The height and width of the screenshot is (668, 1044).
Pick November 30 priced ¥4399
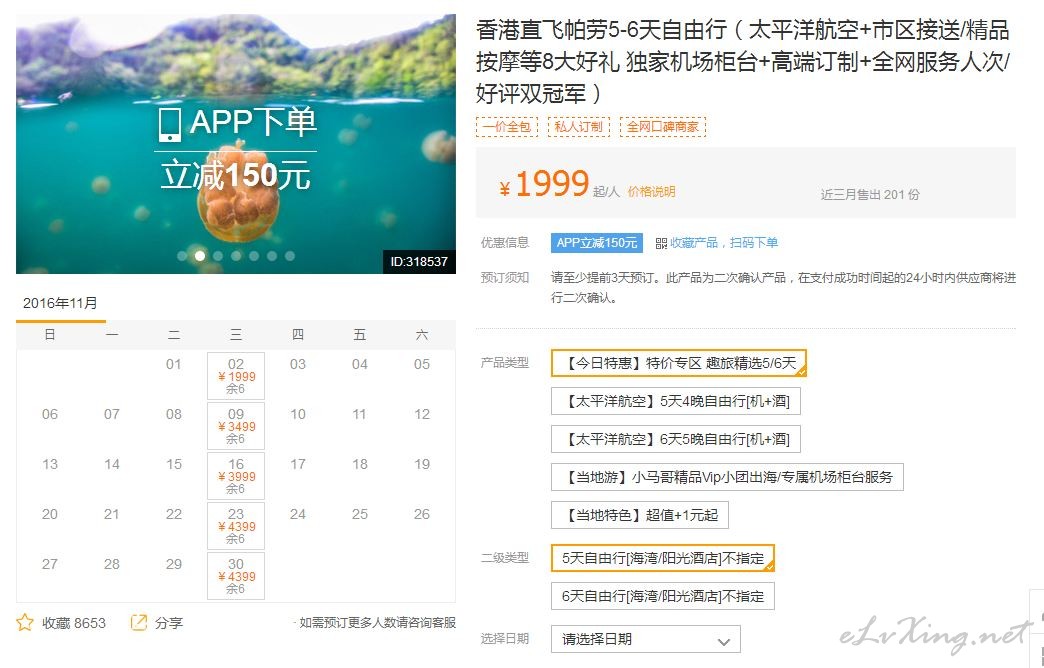tap(236, 575)
